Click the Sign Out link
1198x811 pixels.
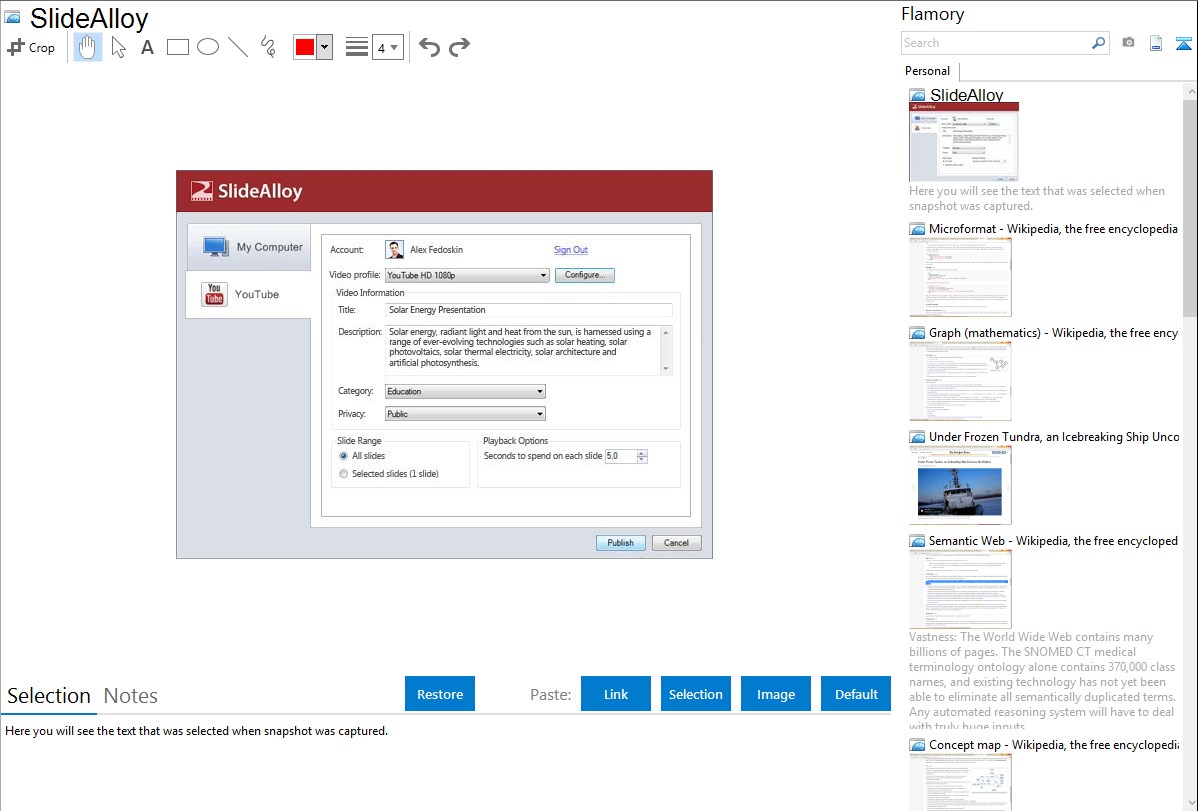click(x=571, y=250)
